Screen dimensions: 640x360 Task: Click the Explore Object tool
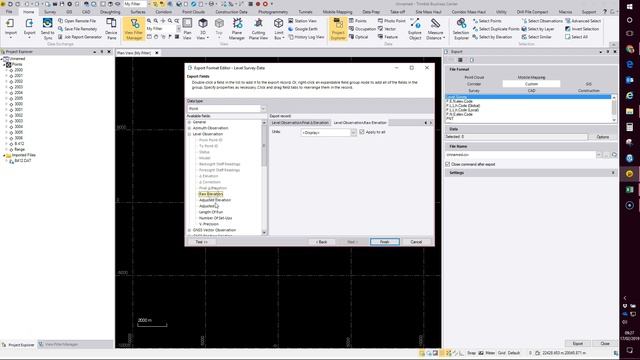point(415,28)
